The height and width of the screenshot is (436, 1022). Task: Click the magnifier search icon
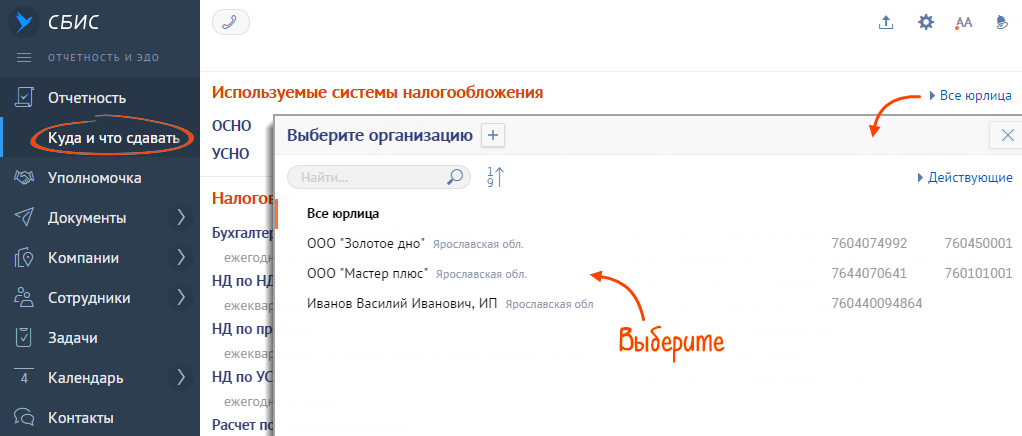tap(455, 177)
